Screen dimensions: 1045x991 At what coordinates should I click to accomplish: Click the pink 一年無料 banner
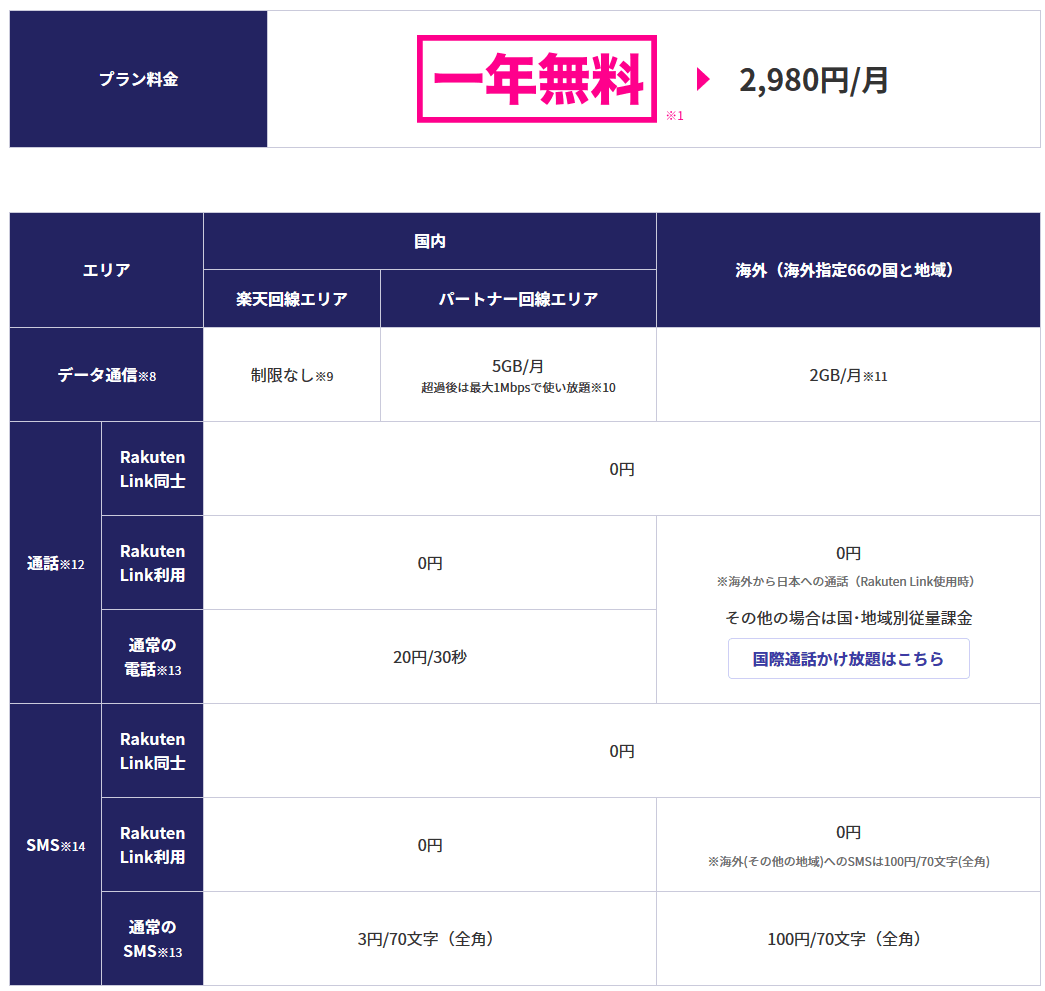(536, 79)
